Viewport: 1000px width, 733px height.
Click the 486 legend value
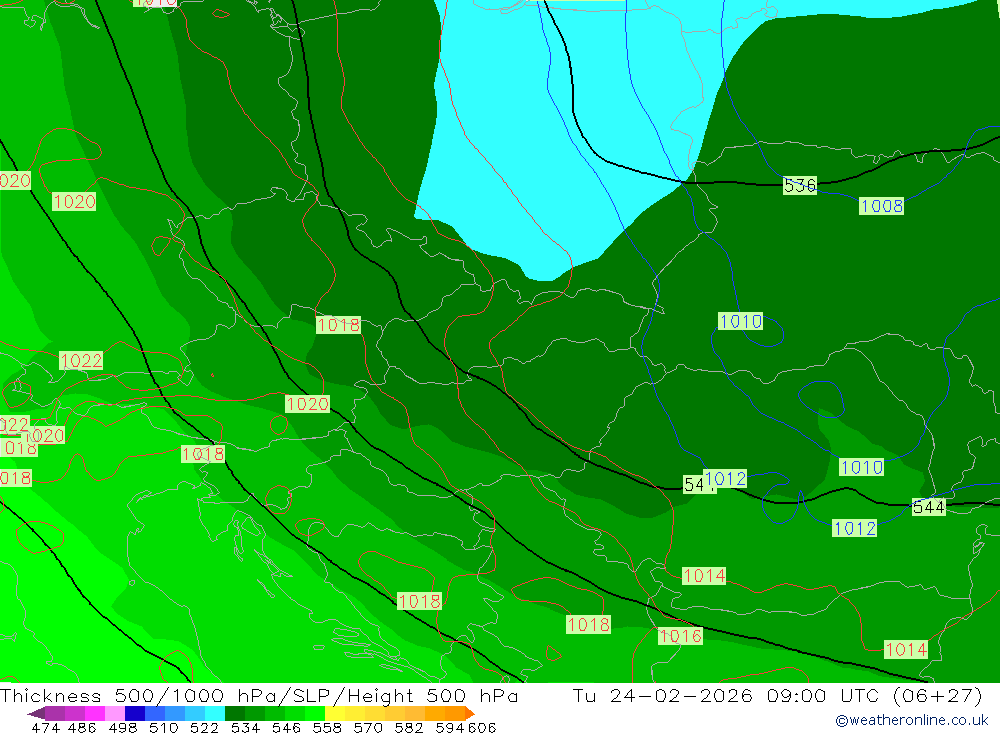[82, 727]
